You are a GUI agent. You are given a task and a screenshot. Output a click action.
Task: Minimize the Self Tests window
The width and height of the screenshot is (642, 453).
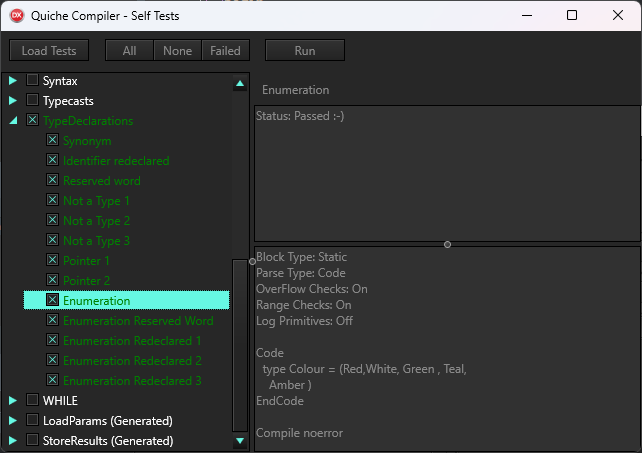527,16
